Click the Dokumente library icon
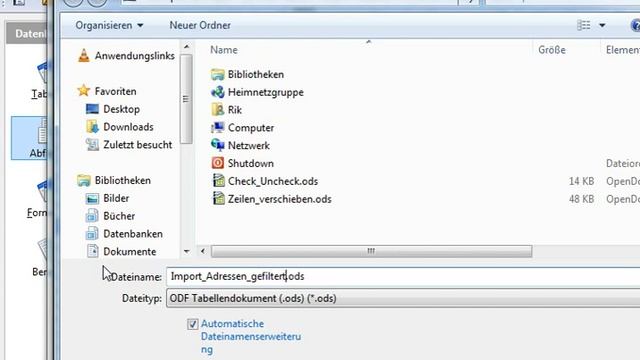This screenshot has width=640, height=360. (x=93, y=251)
